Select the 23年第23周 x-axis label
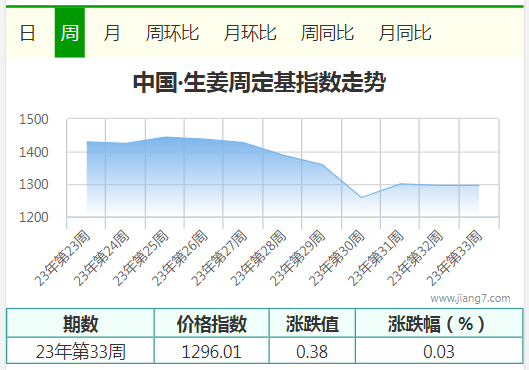The height and width of the screenshot is (370, 529). (x=62, y=258)
